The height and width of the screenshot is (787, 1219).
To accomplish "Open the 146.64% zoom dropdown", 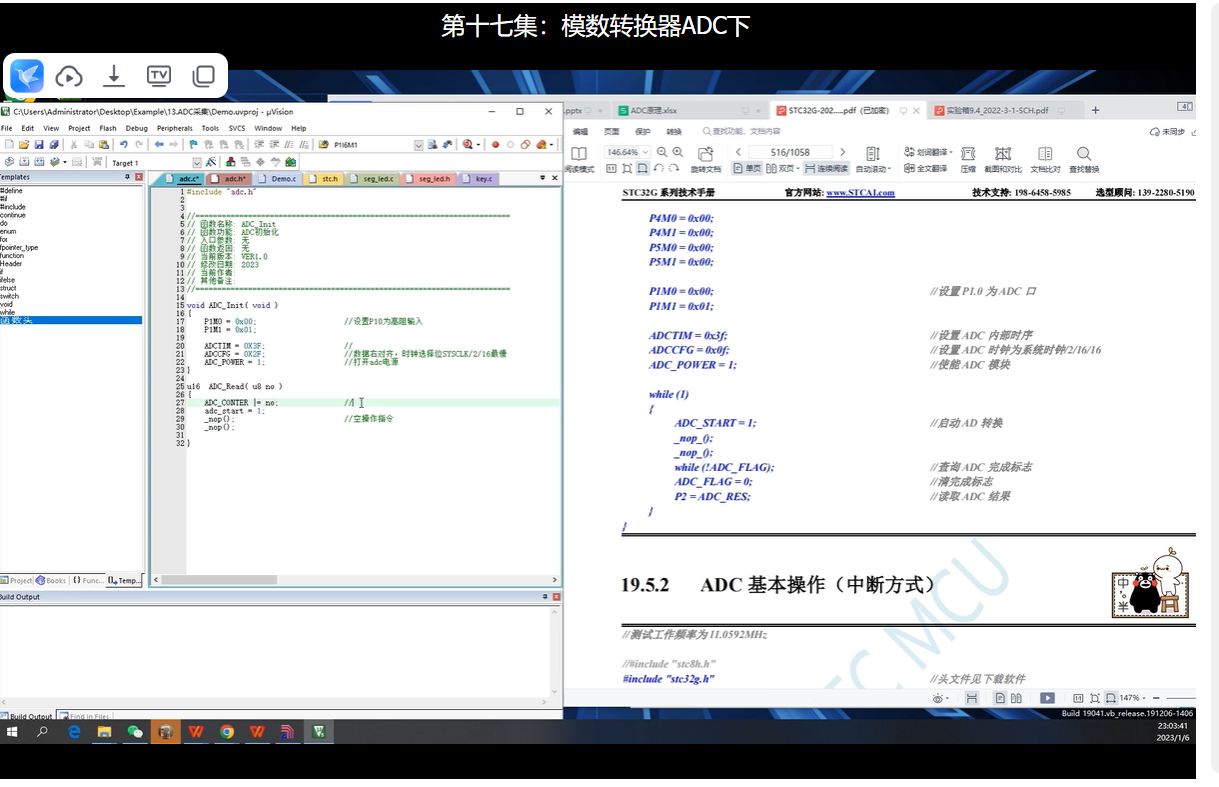I will [646, 152].
